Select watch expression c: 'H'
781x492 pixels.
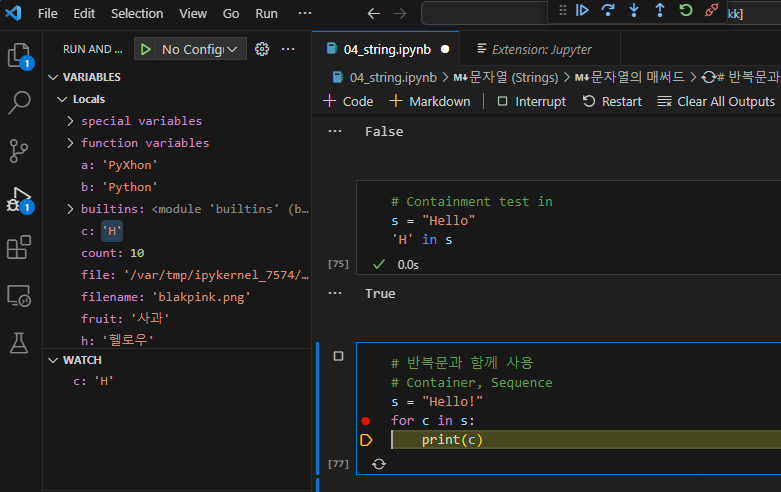[94, 381]
